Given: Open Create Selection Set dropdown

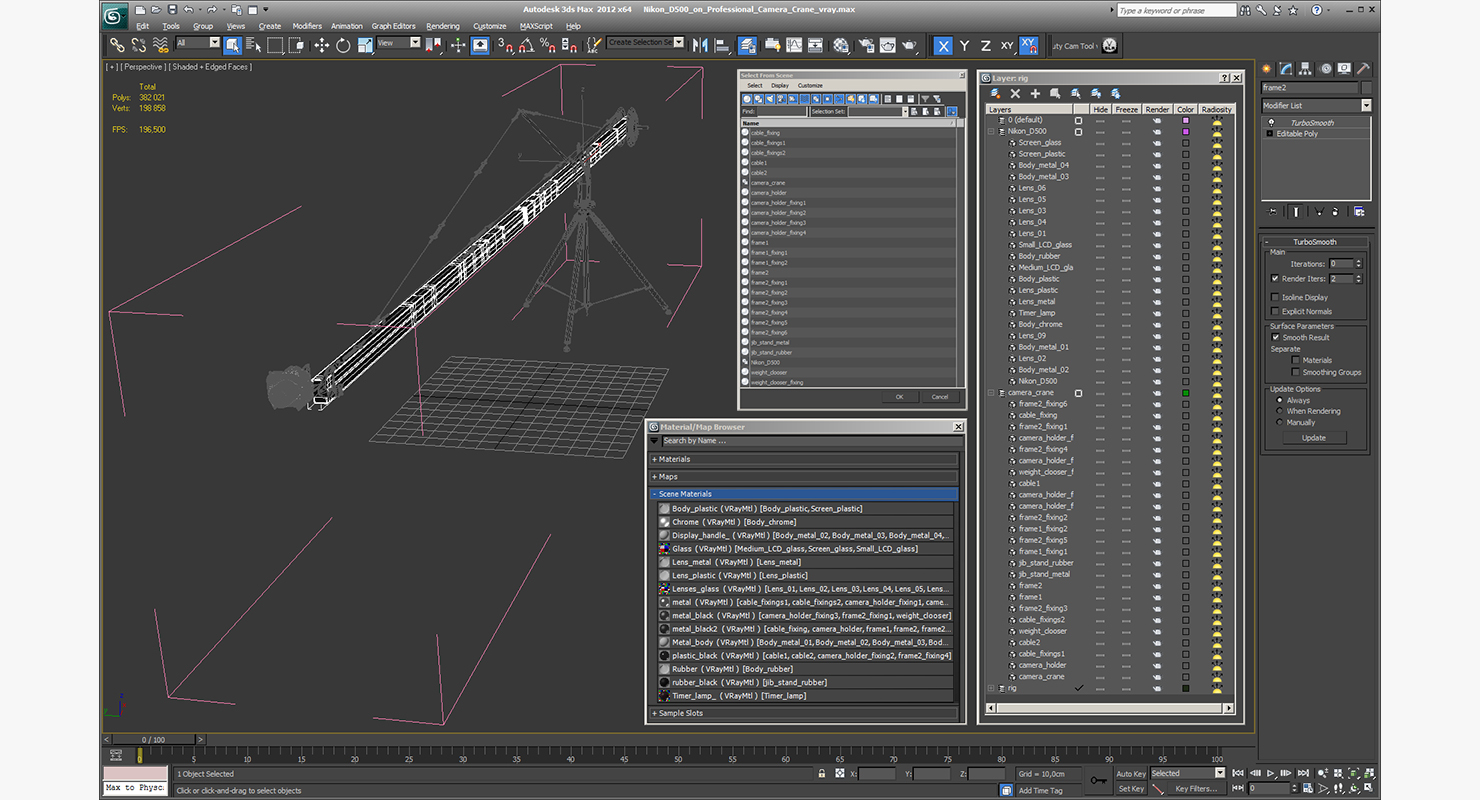Looking at the screenshot, I should point(646,43).
